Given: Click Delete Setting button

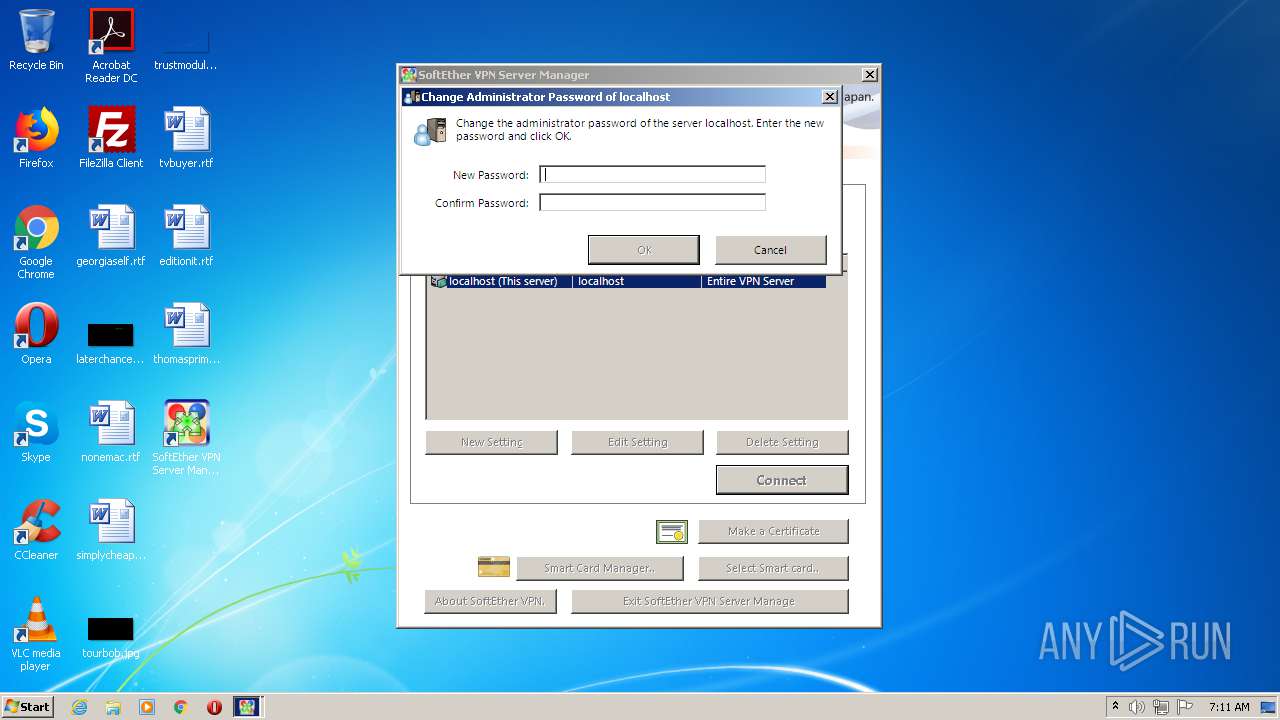Looking at the screenshot, I should (782, 442).
